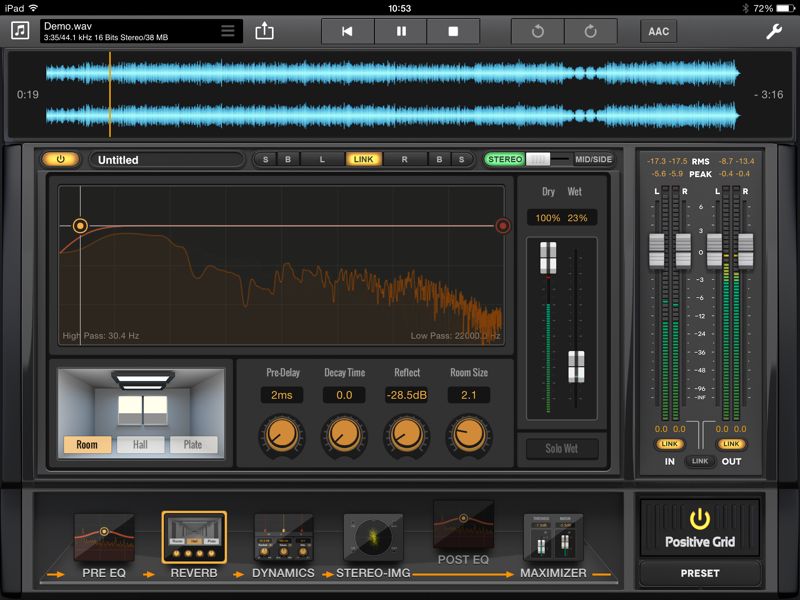Select the AAC format button
Image resolution: width=800 pixels, height=600 pixels.
coord(659,31)
